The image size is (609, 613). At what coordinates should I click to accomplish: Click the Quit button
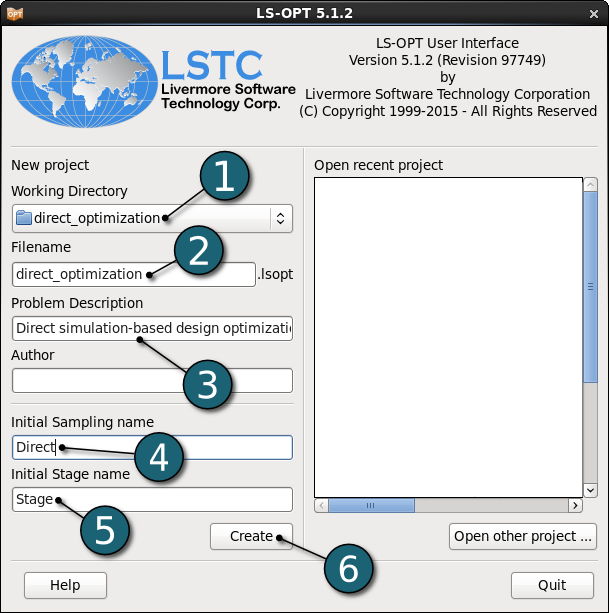(x=552, y=585)
